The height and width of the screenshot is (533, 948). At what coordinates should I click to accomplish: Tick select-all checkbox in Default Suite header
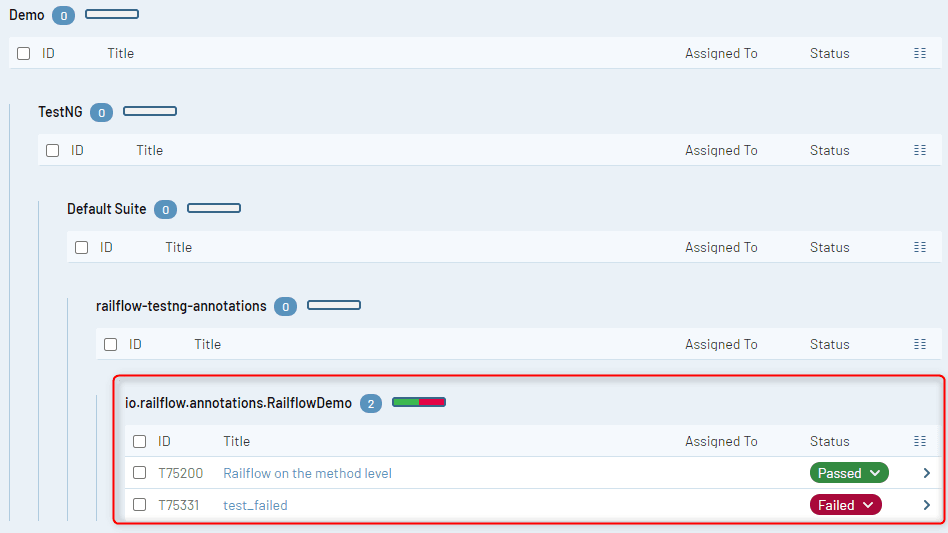(82, 247)
